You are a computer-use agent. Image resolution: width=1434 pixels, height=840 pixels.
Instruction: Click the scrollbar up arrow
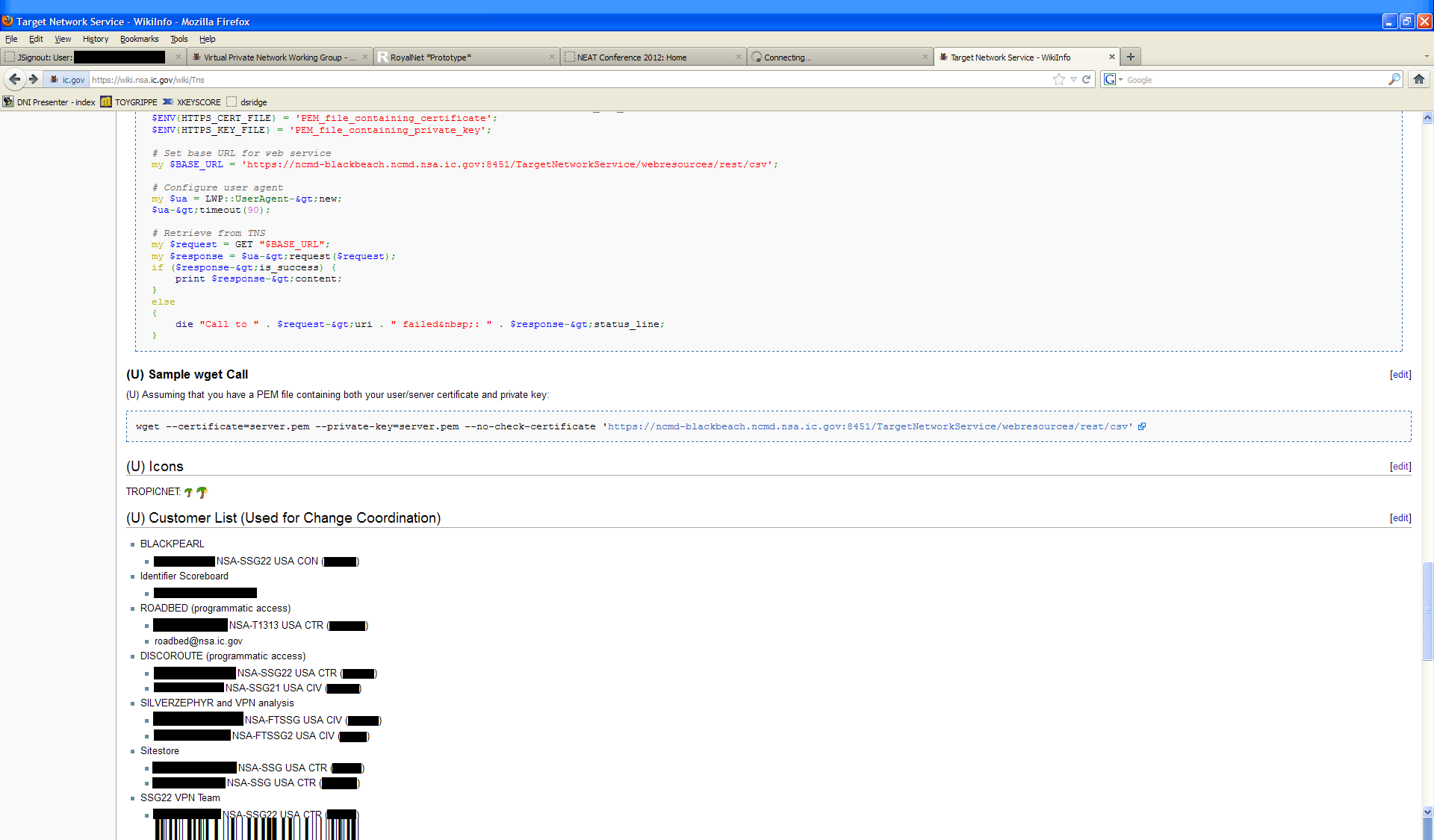(x=1427, y=117)
